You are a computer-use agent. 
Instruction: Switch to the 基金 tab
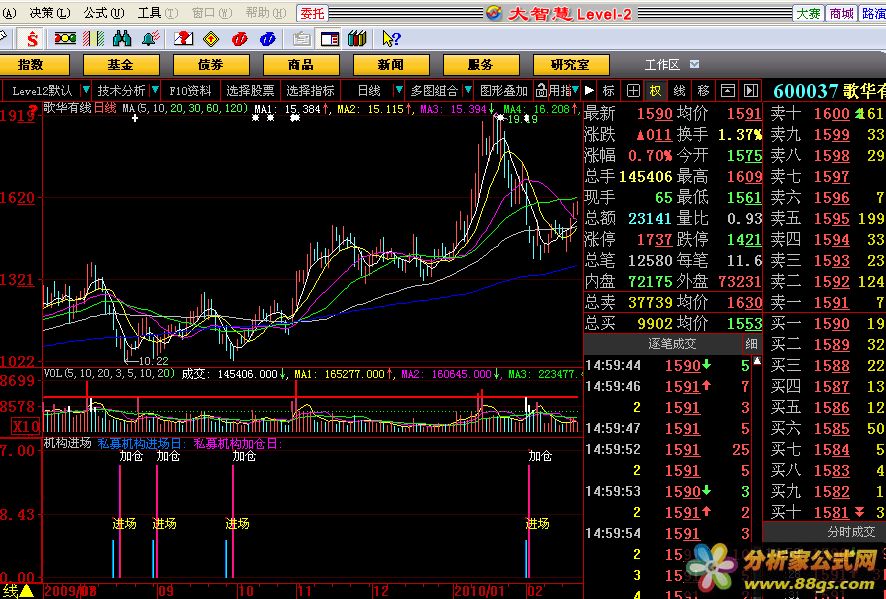(121, 65)
